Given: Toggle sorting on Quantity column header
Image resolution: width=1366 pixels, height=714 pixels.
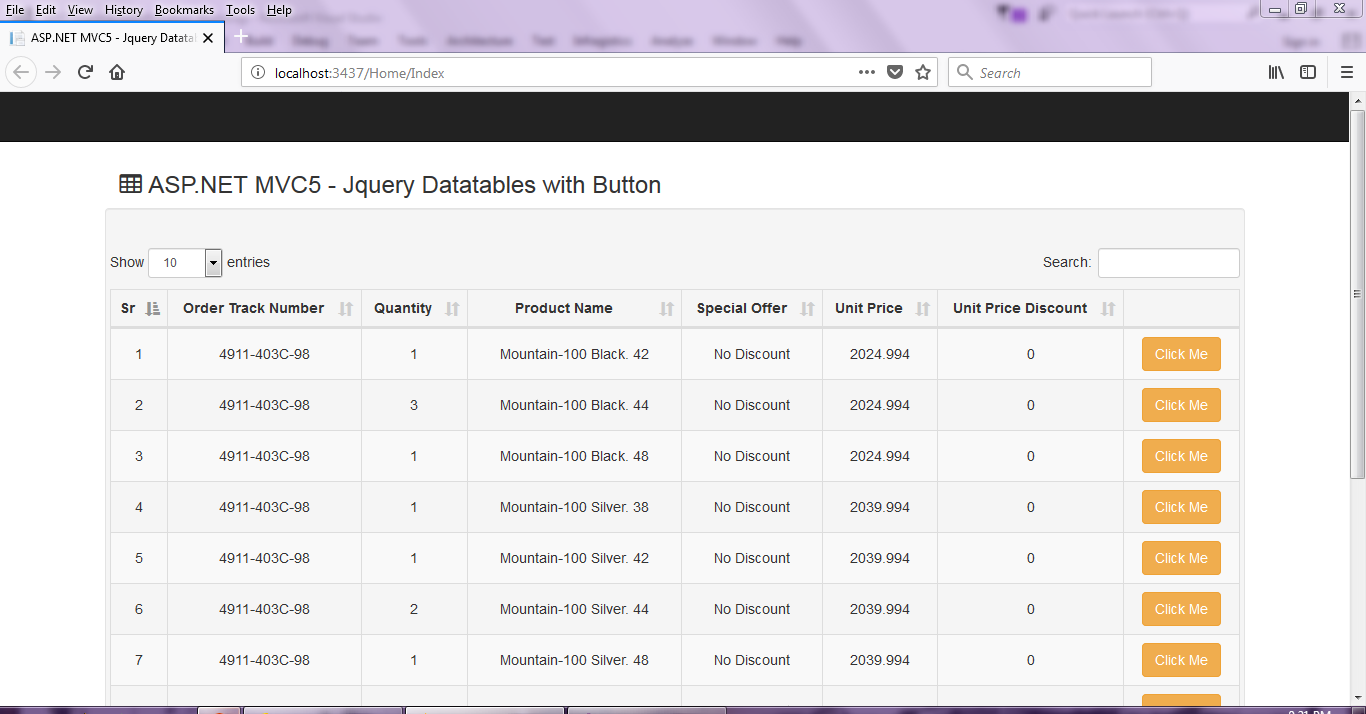Looking at the screenshot, I should [x=414, y=308].
